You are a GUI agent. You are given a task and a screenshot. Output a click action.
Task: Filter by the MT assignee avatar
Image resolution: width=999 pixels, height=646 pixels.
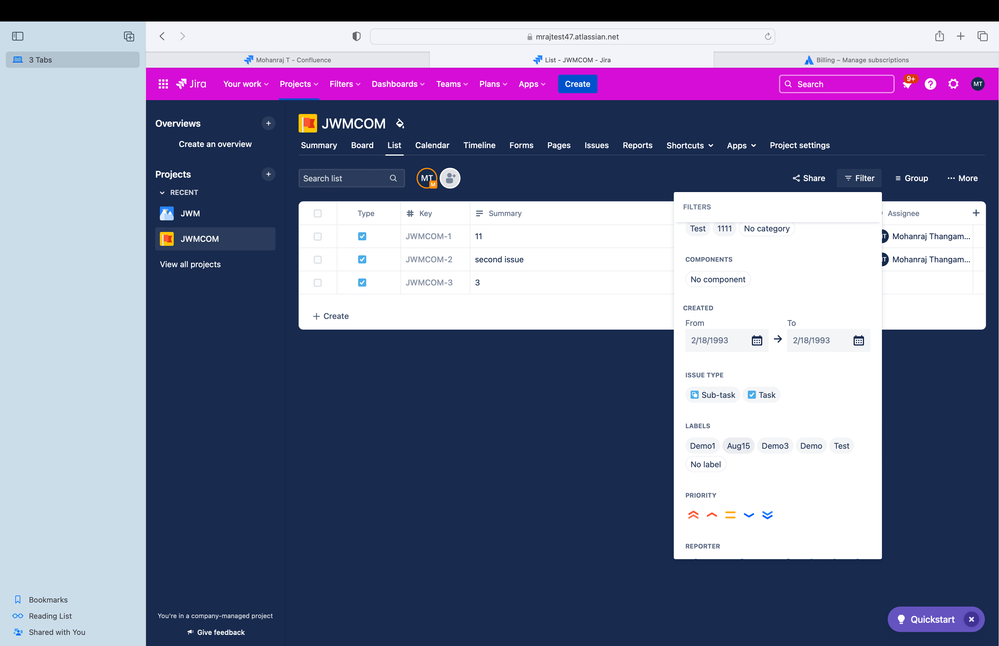point(427,178)
